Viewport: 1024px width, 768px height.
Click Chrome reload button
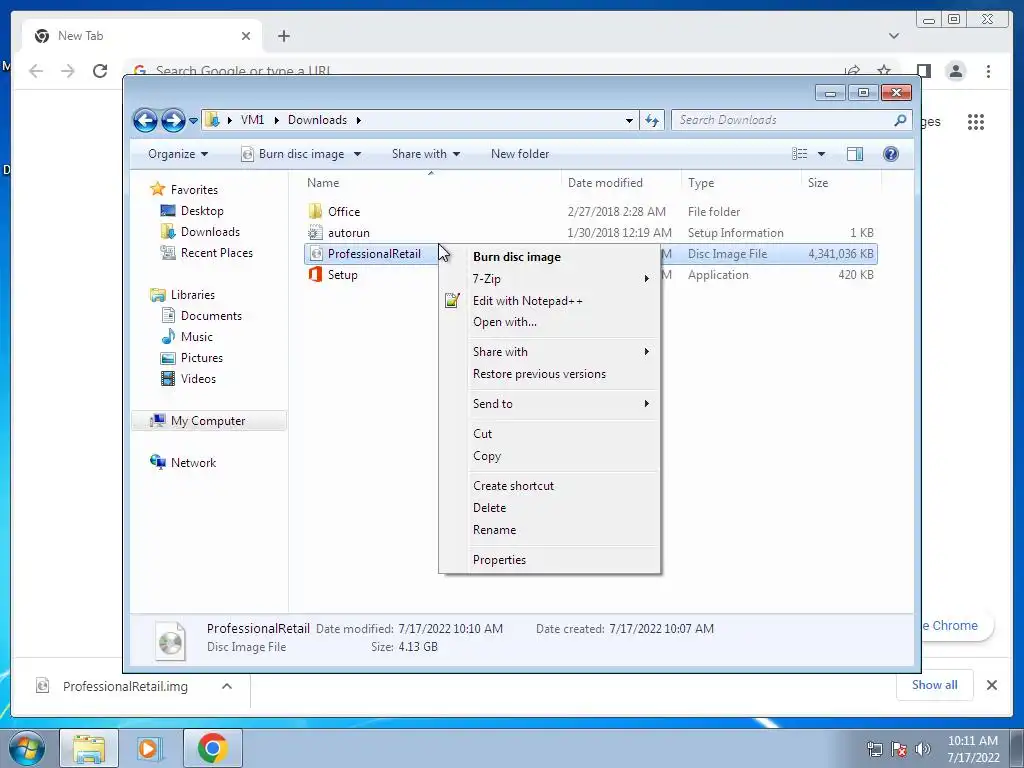pyautogui.click(x=100, y=71)
